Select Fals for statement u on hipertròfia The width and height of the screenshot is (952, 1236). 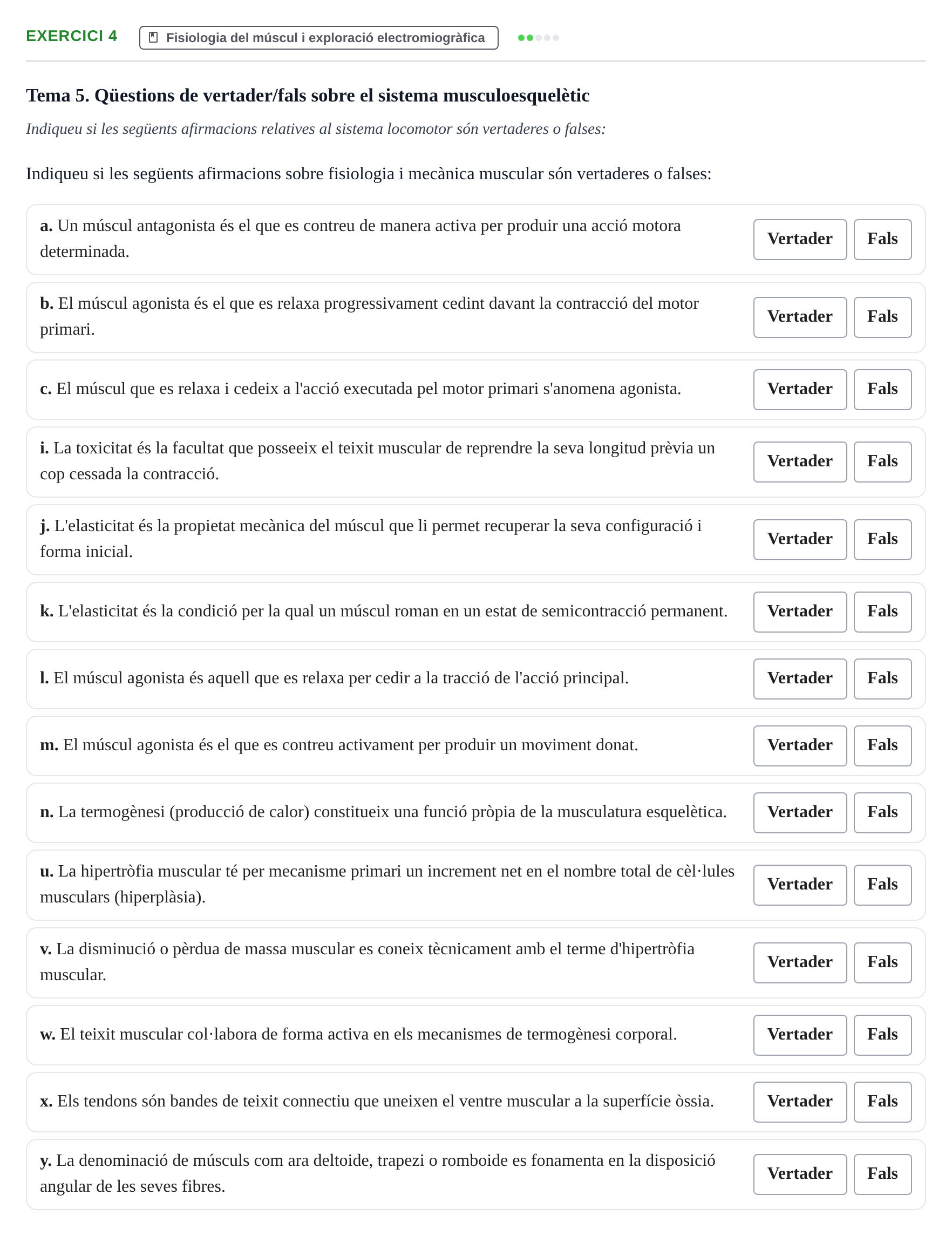coord(882,885)
